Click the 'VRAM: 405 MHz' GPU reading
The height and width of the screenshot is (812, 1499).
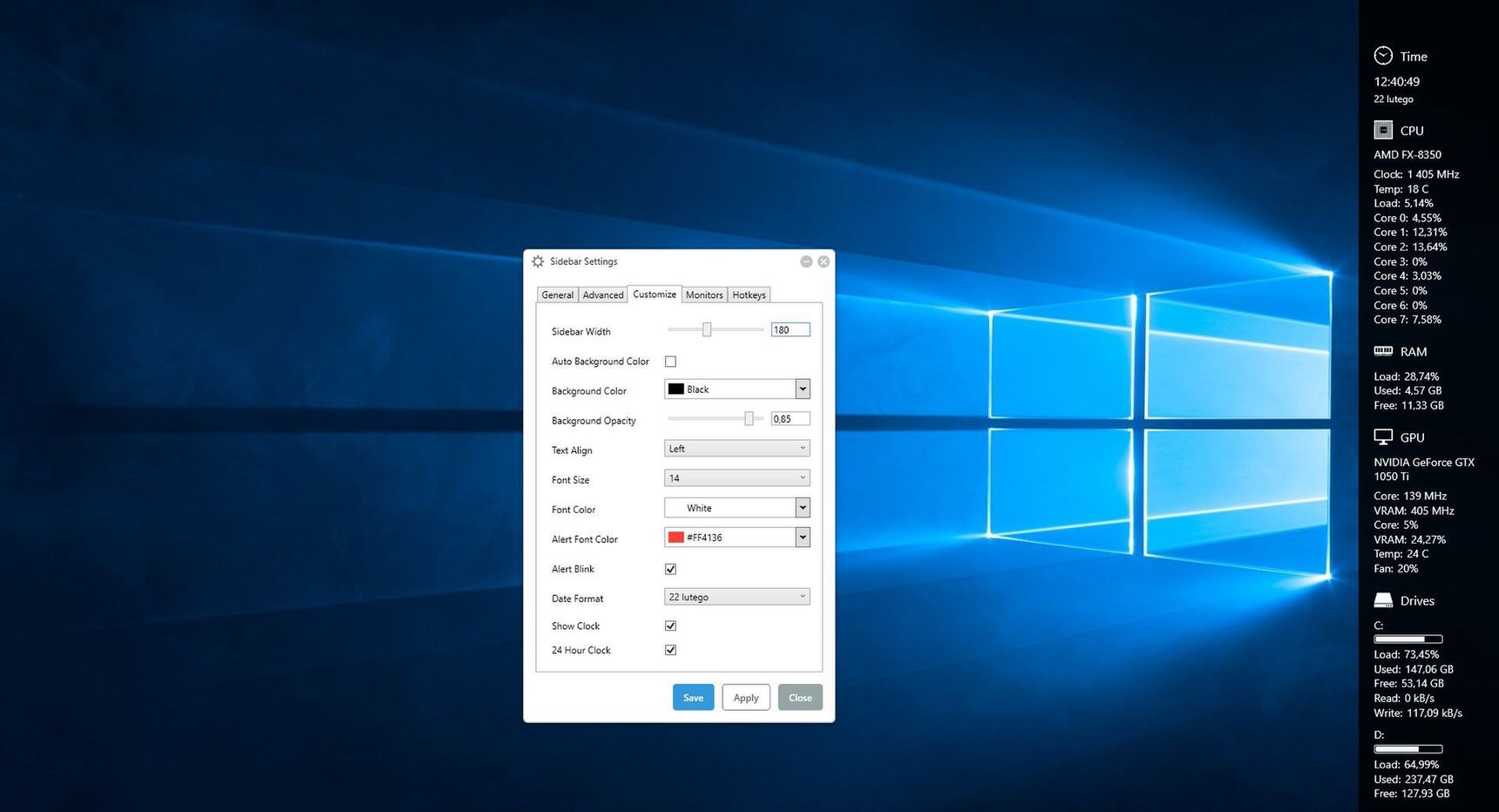coord(1414,511)
